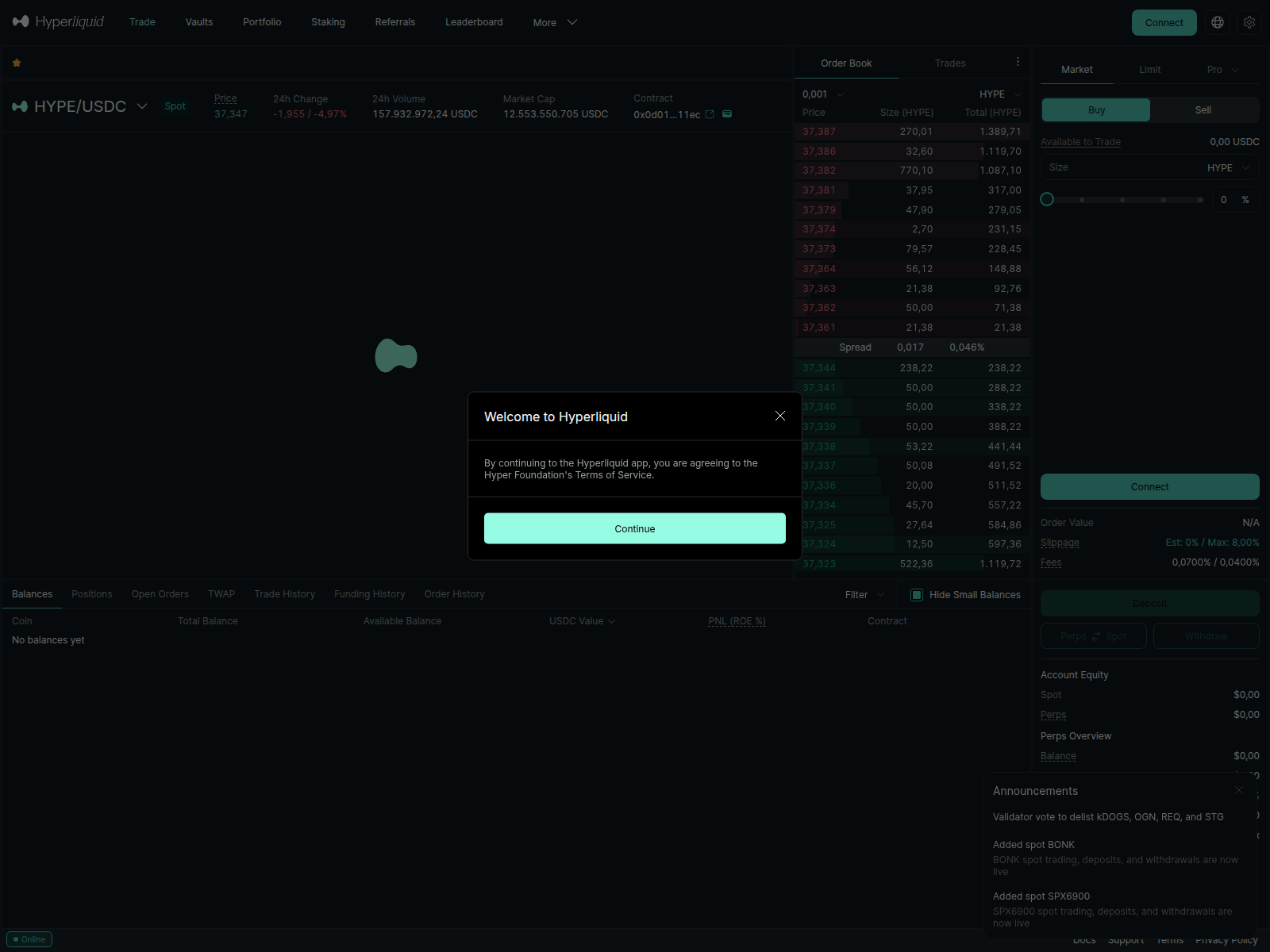Image resolution: width=1270 pixels, height=952 pixels.
Task: Open the Staking page
Action: point(328,22)
